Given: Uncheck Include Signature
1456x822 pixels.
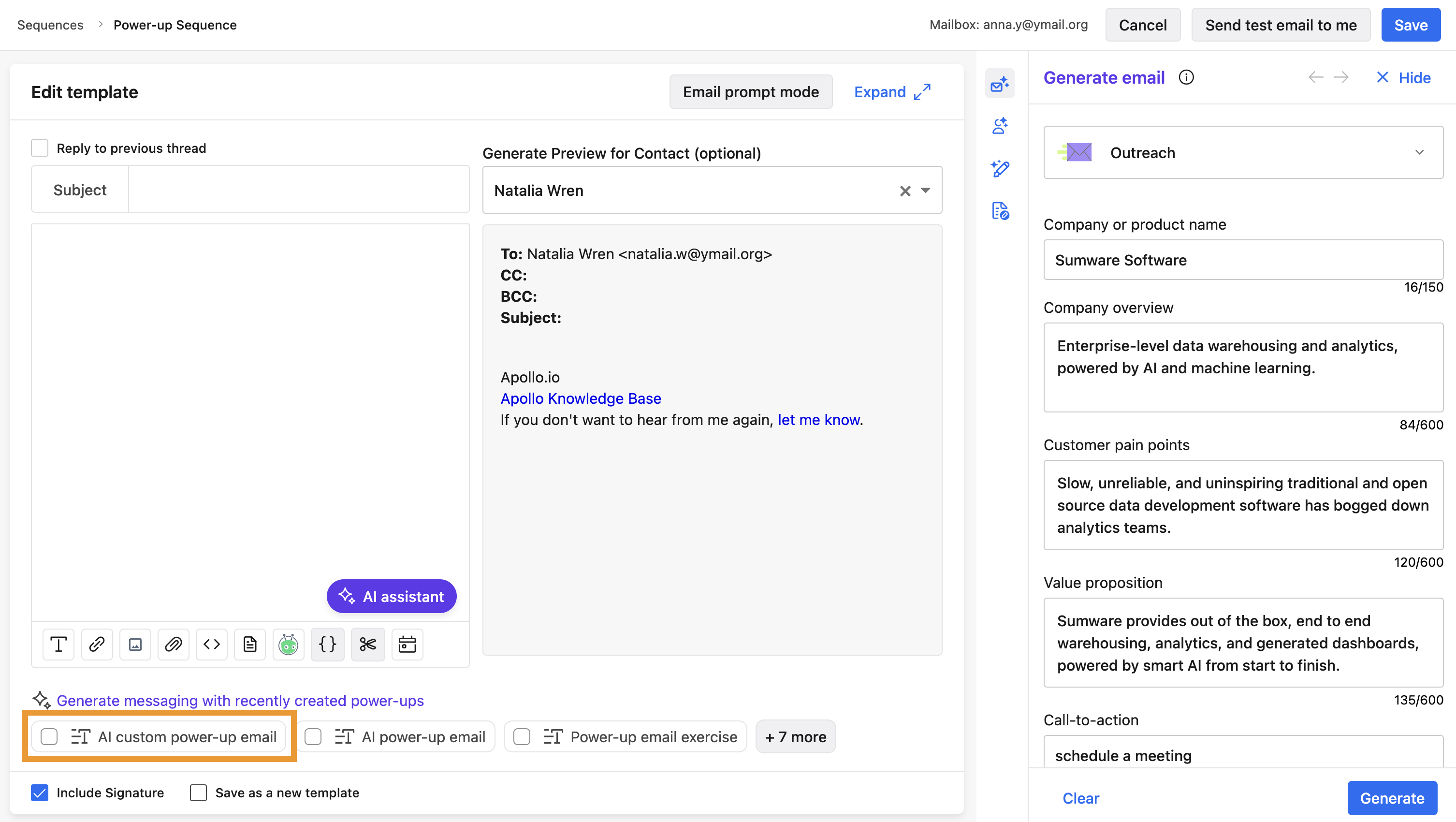Looking at the screenshot, I should pyautogui.click(x=40, y=793).
